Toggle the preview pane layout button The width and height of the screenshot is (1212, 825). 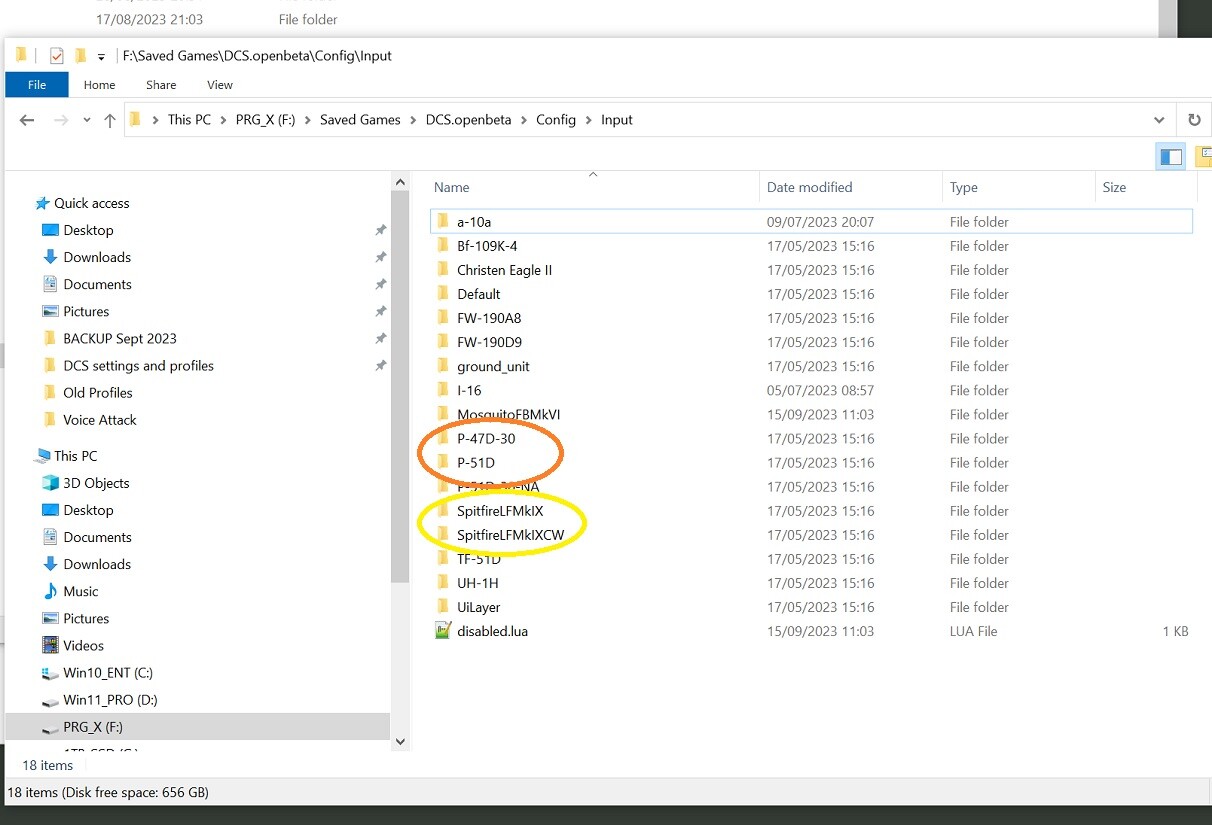1170,156
